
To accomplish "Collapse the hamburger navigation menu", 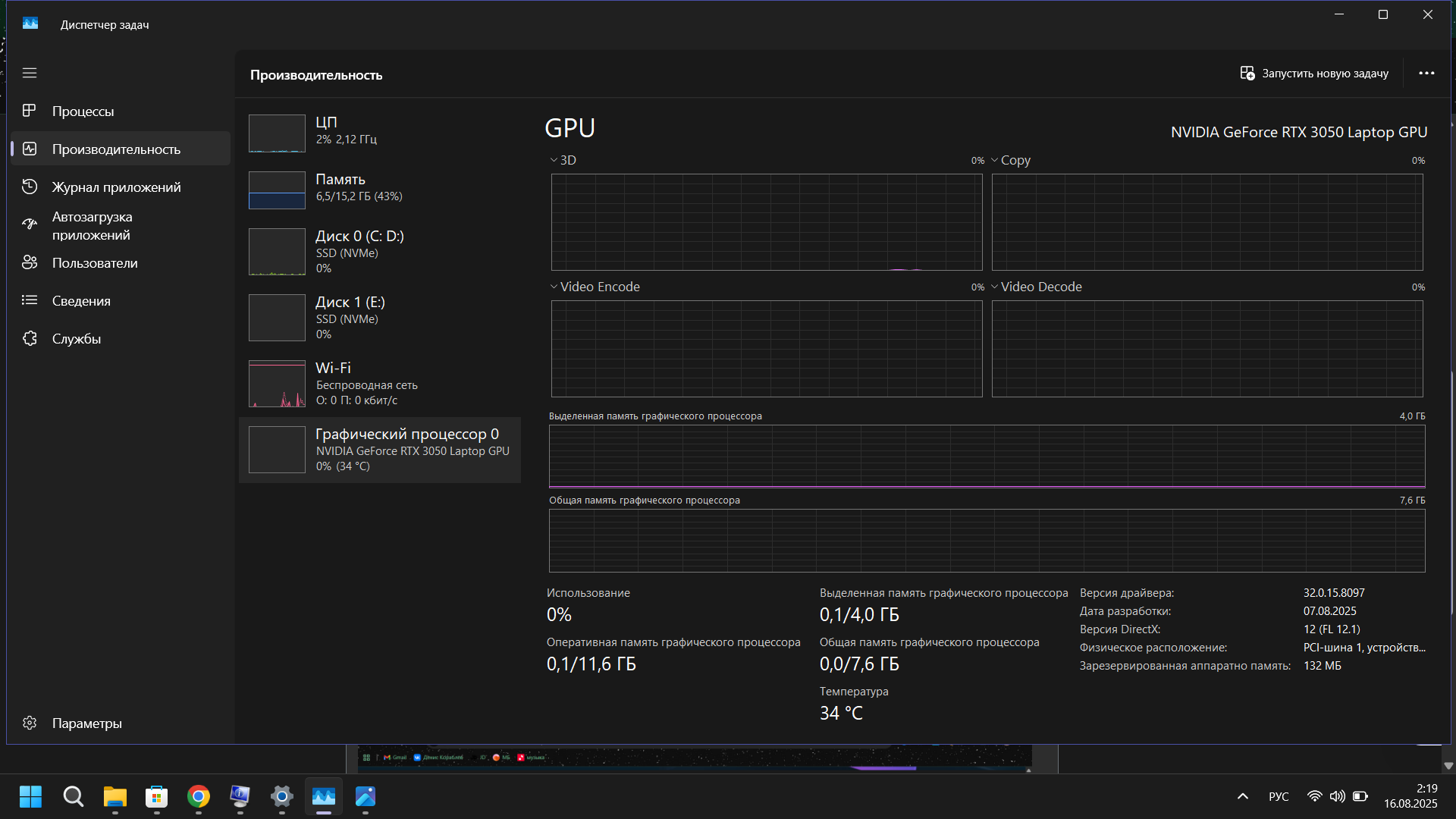I will [30, 73].
